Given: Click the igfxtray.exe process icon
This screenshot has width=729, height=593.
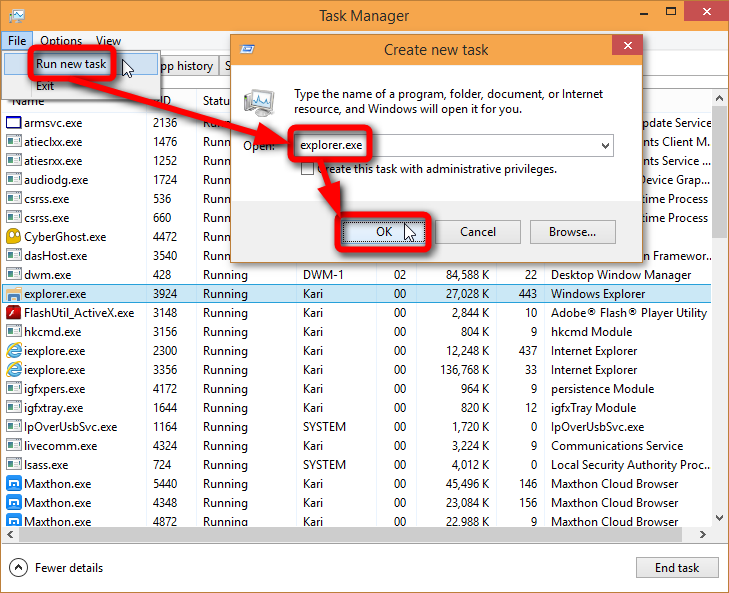Looking at the screenshot, I should point(13,407).
